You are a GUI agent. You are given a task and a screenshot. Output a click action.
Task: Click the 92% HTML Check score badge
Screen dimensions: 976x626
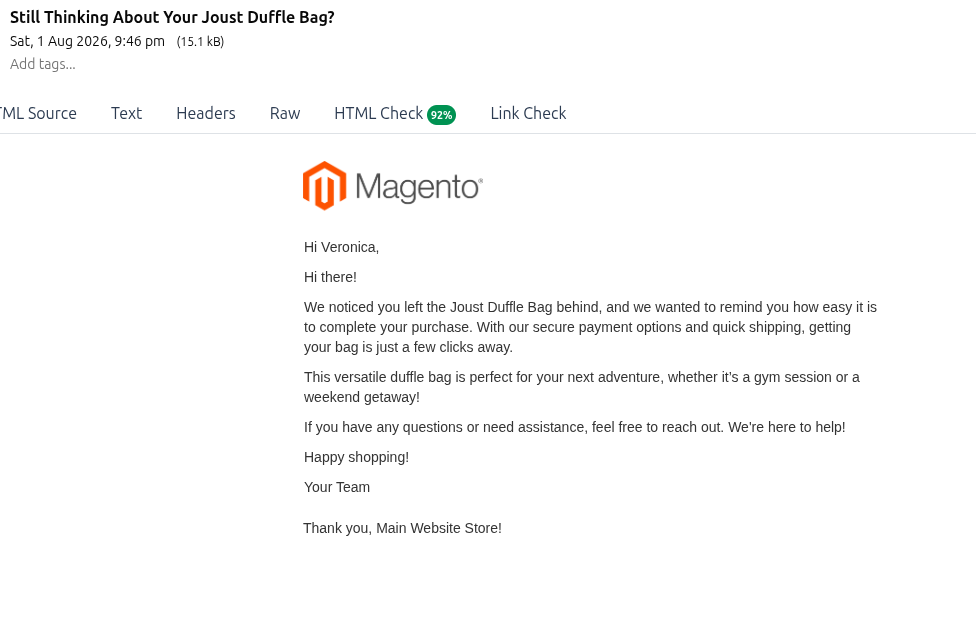point(441,115)
